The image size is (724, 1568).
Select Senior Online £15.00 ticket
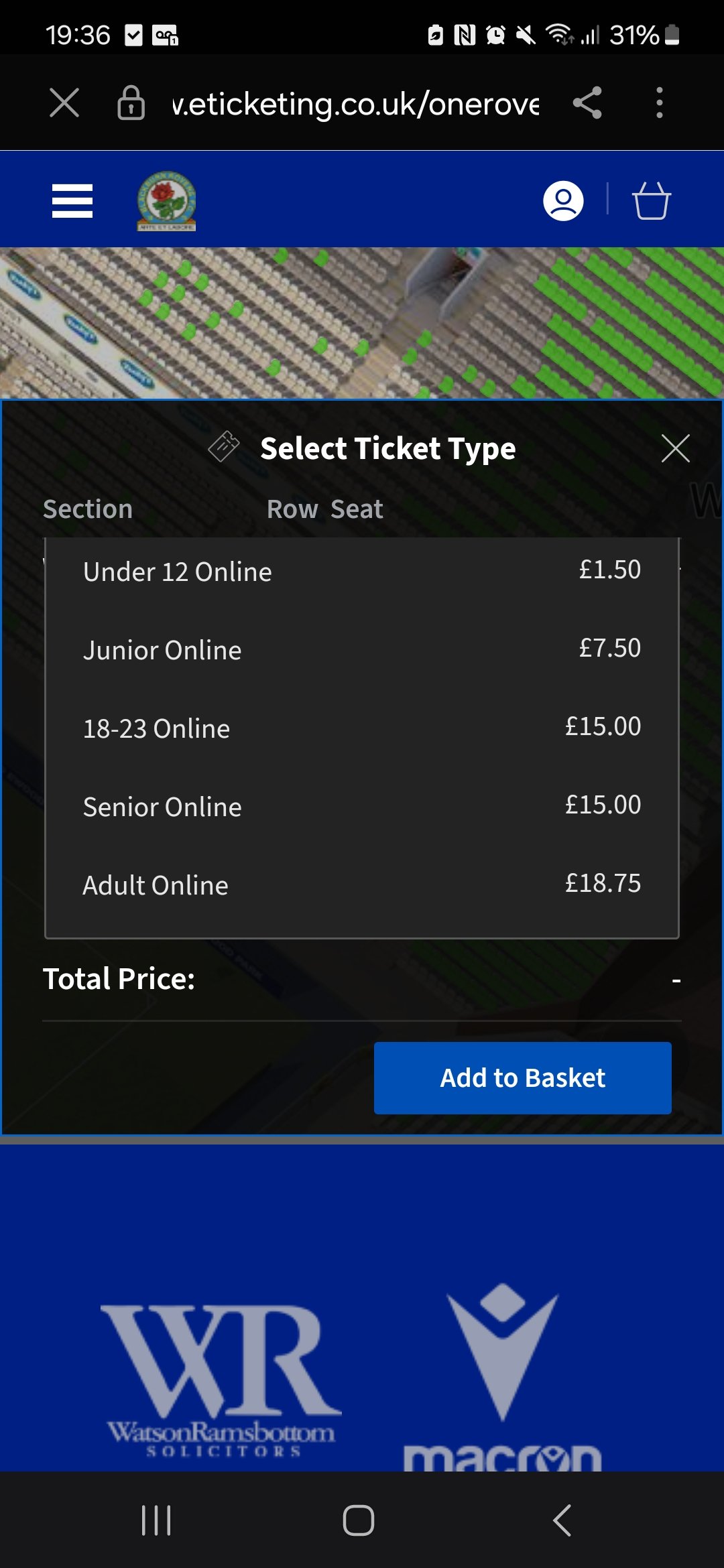click(x=362, y=807)
